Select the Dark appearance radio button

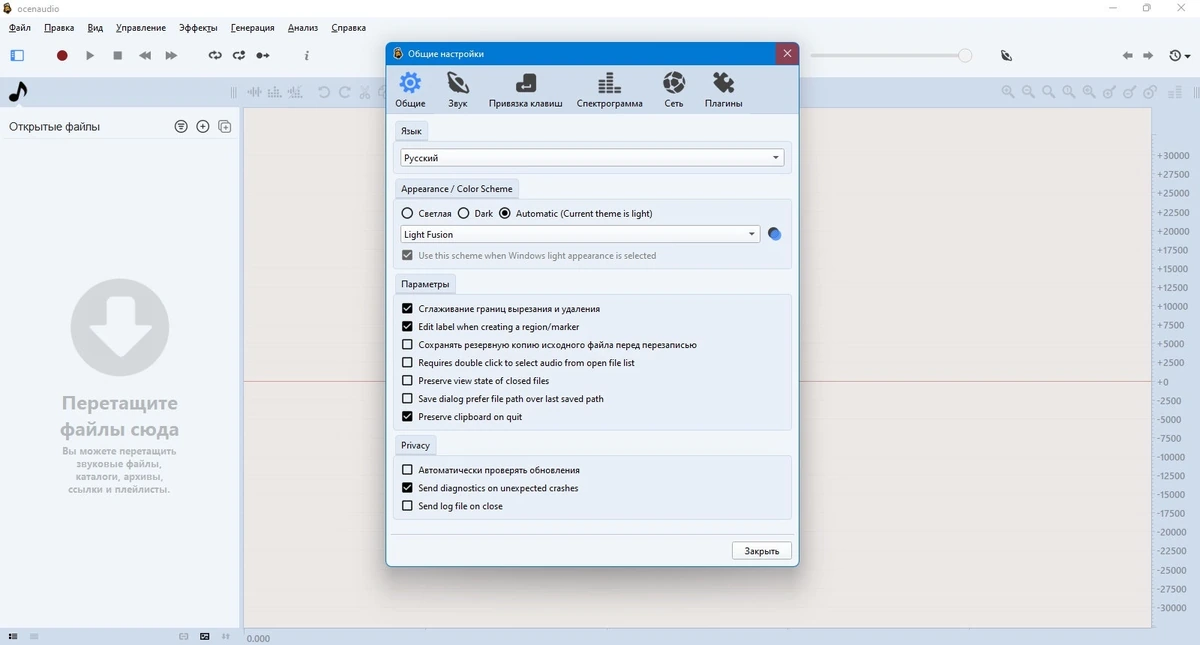(464, 213)
